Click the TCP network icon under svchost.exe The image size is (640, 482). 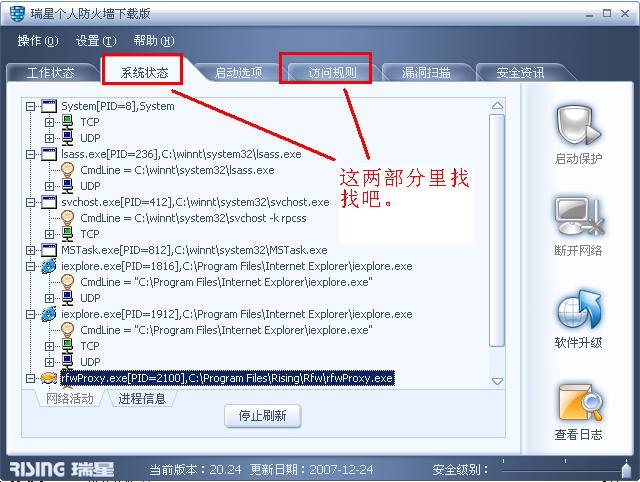click(67, 234)
